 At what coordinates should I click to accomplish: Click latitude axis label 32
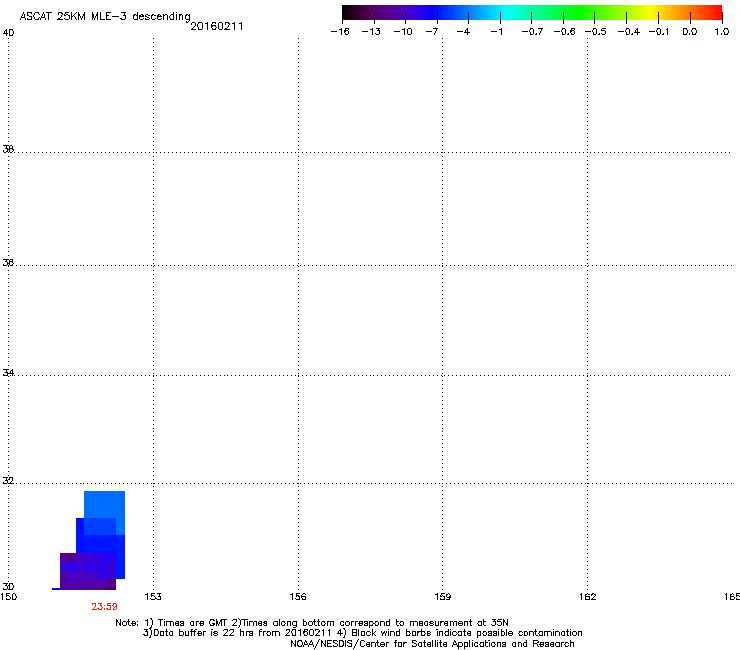8,481
